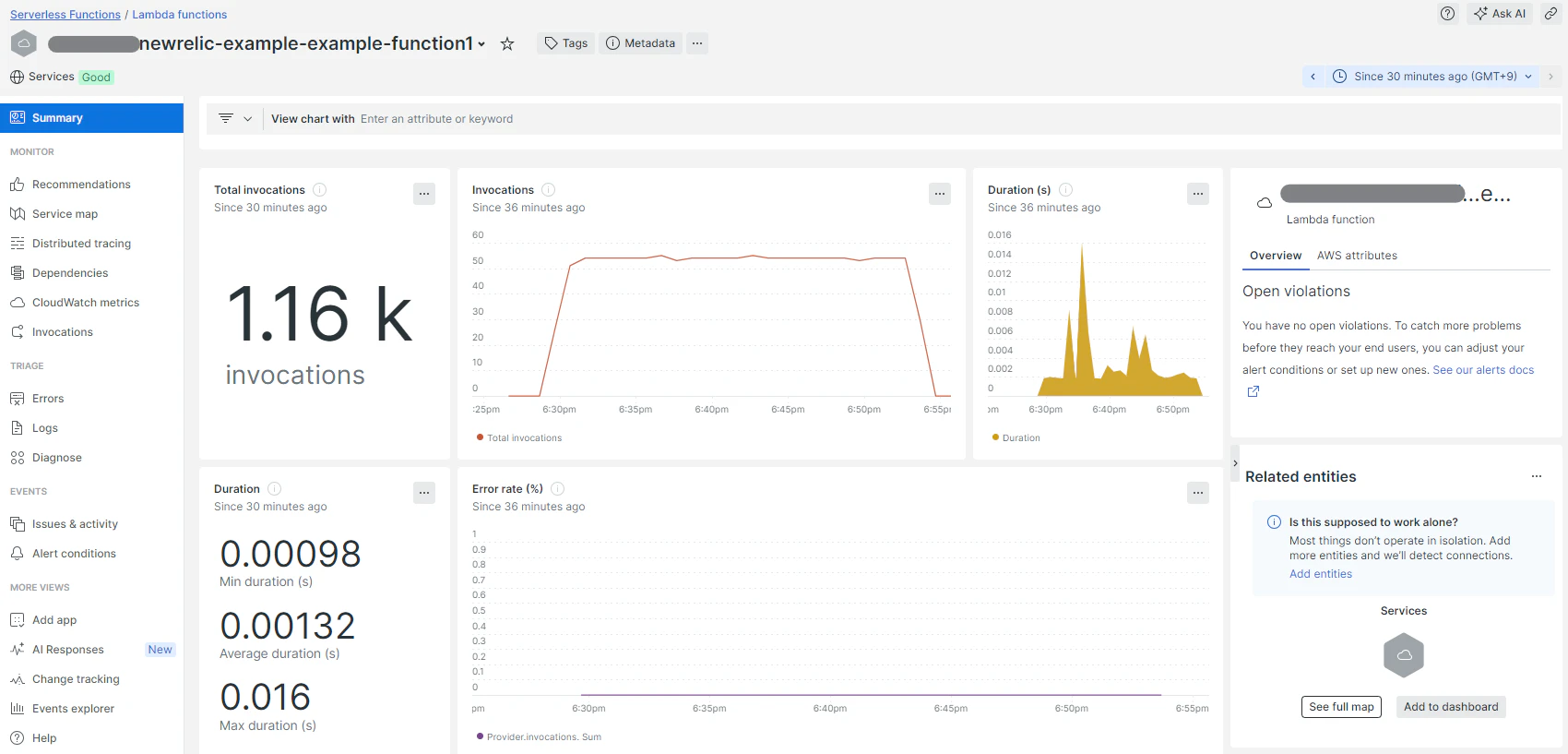Click the info icon next to Invocations chart title
Viewport: 1568px width, 754px height.
[549, 190]
